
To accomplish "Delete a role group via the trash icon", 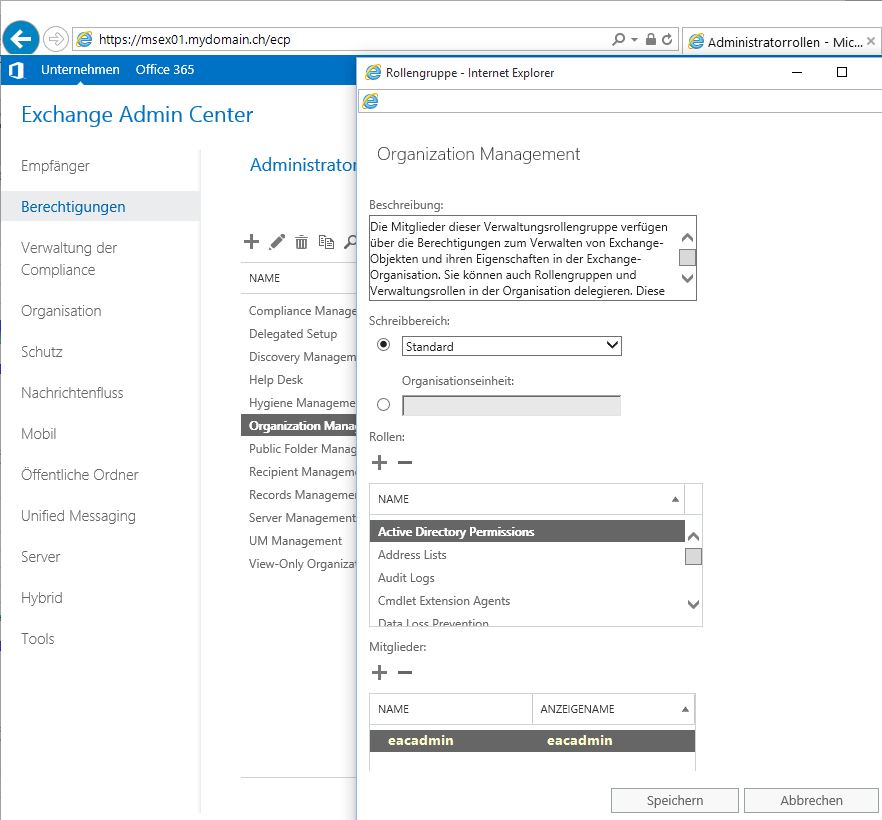I will pyautogui.click(x=302, y=242).
